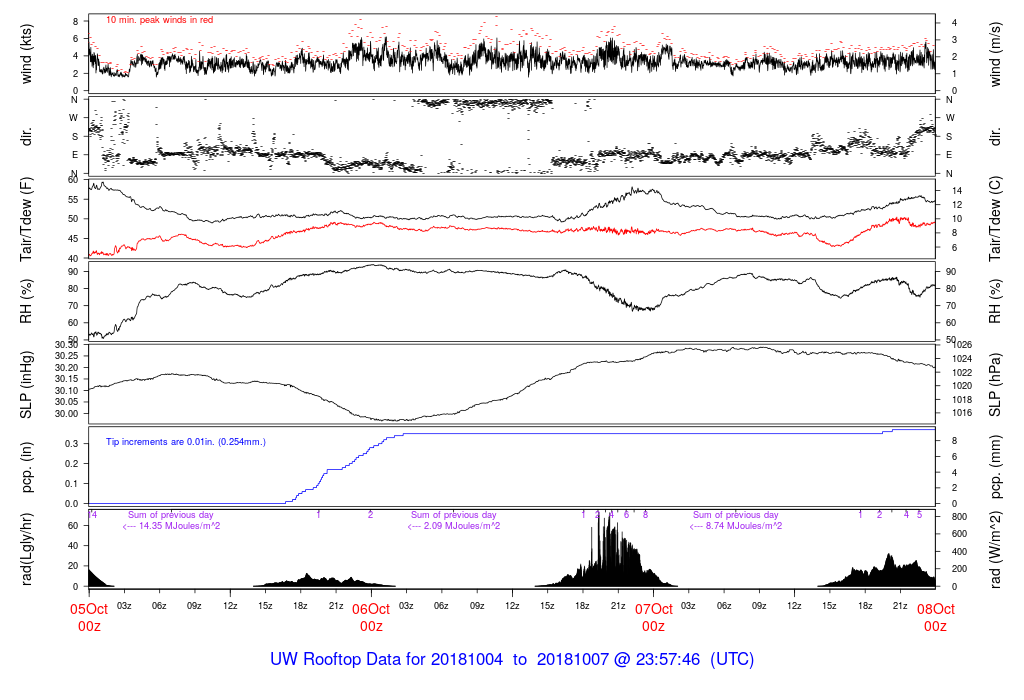Click the '1016' hPa tick value
This screenshot has width=1024, height=700.
point(963,413)
